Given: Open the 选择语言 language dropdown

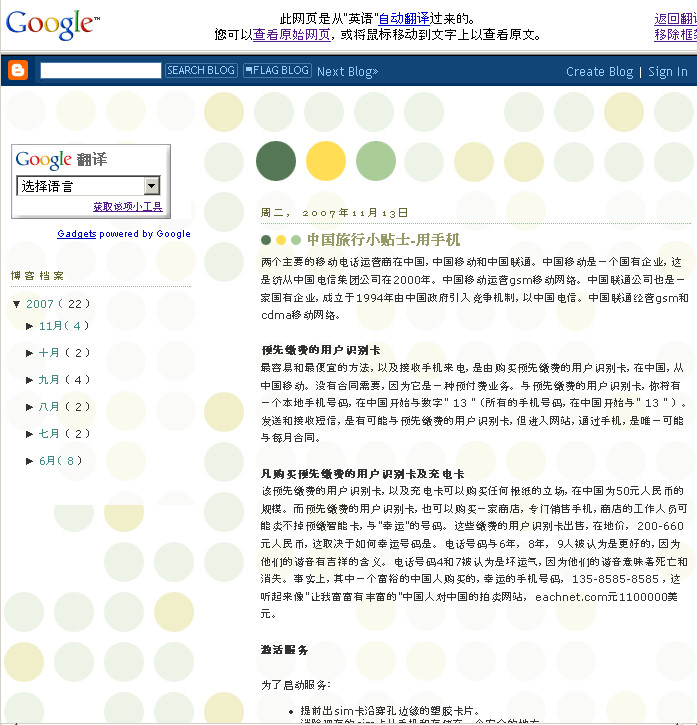Looking at the screenshot, I should pyautogui.click(x=88, y=186).
